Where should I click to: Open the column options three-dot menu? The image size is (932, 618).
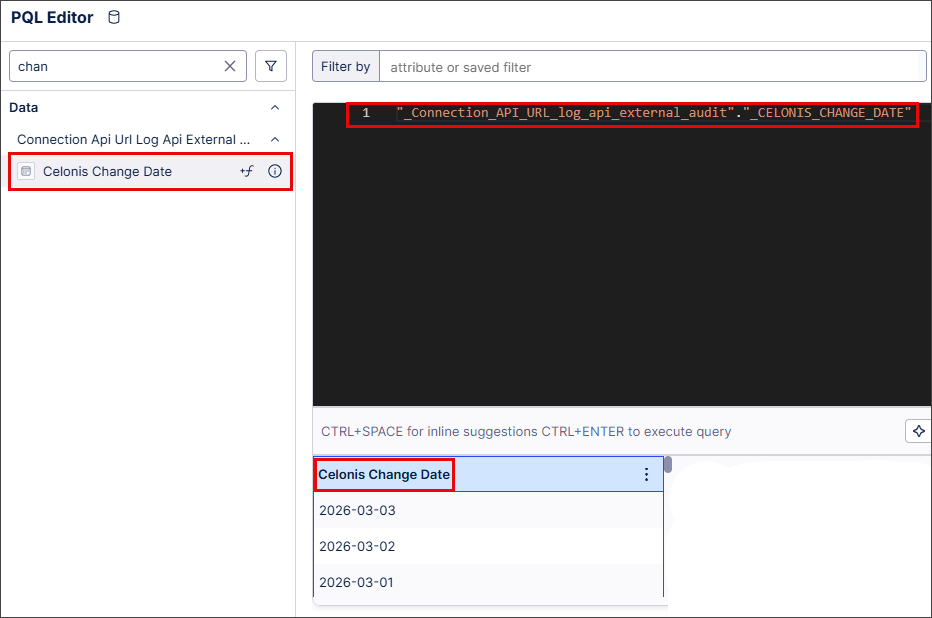[x=646, y=474]
